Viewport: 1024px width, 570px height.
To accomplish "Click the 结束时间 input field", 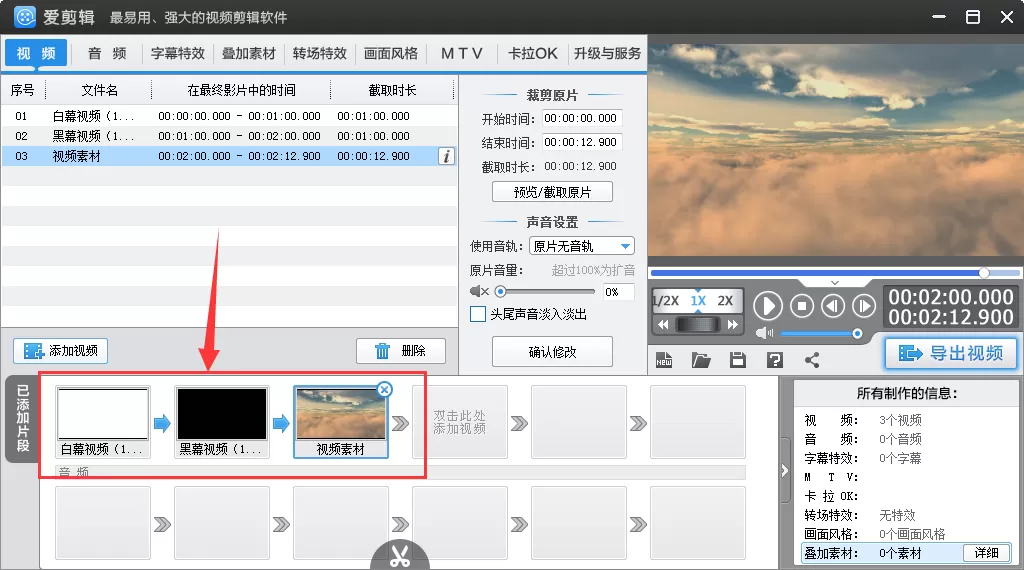I will [x=582, y=142].
